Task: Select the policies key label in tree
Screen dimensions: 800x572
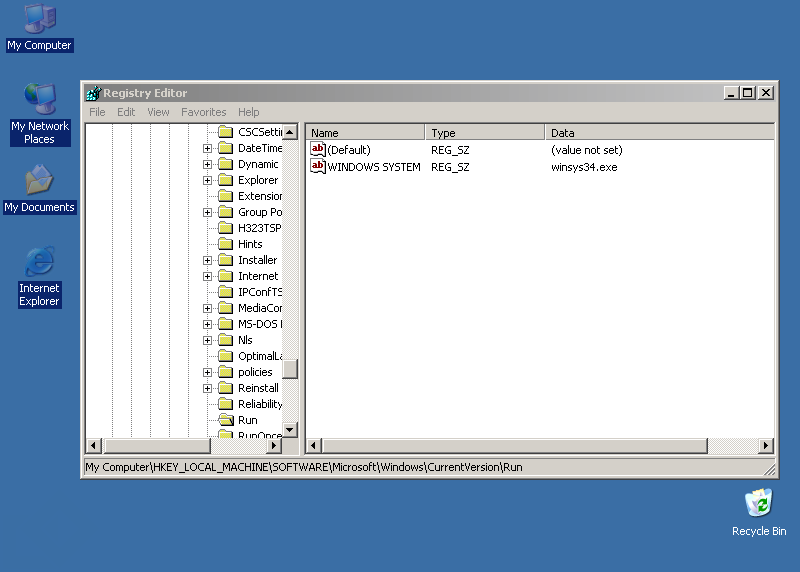Action: 255,372
